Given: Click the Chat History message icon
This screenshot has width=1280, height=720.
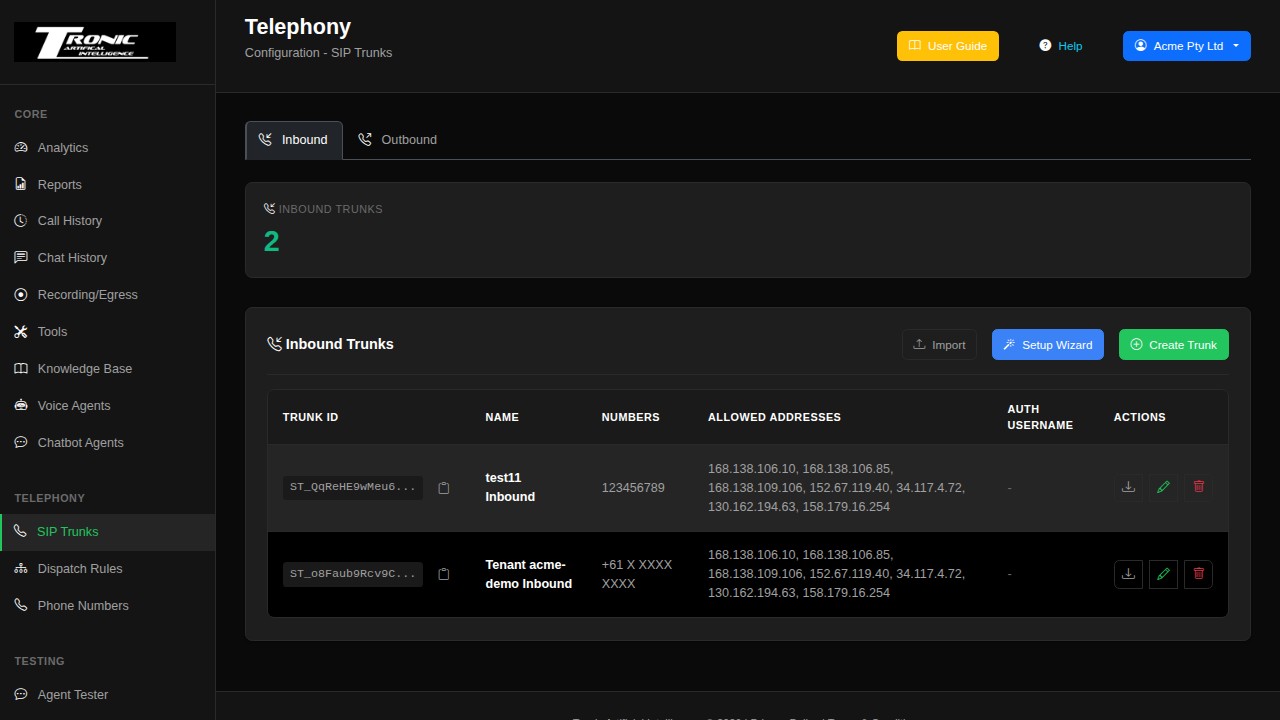Looking at the screenshot, I should click(21, 258).
